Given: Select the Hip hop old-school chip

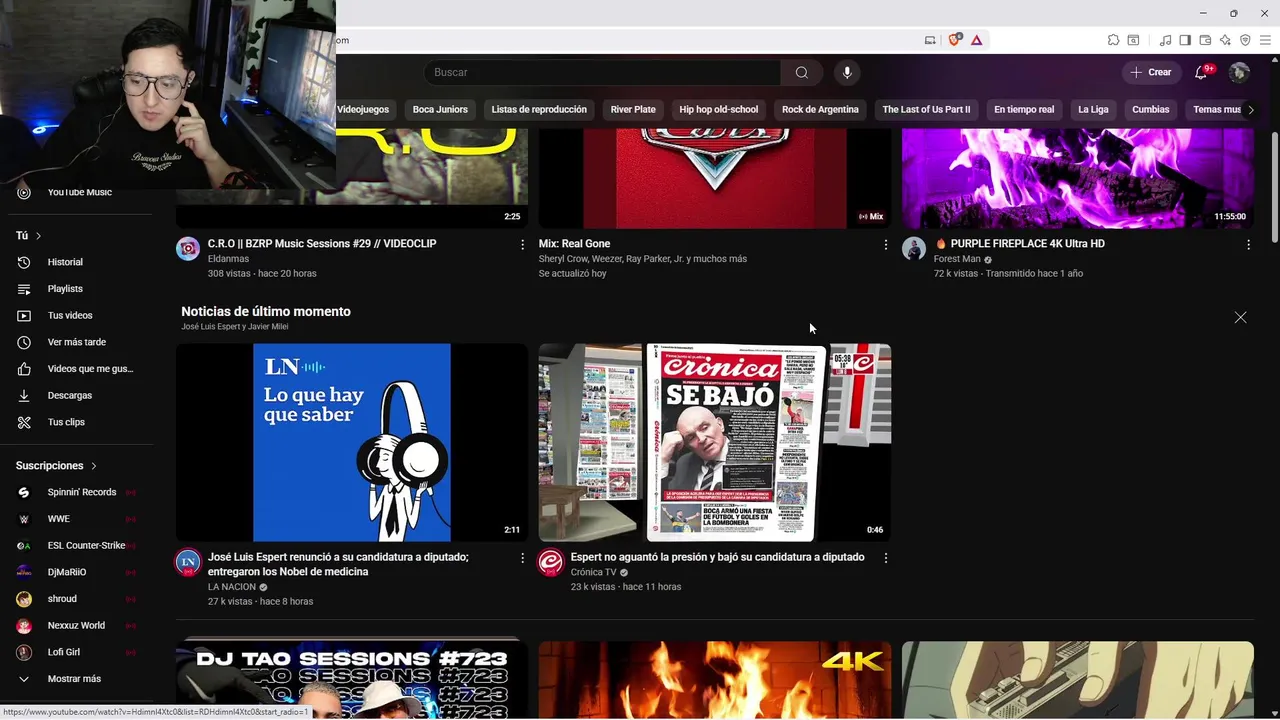Looking at the screenshot, I should (x=719, y=109).
